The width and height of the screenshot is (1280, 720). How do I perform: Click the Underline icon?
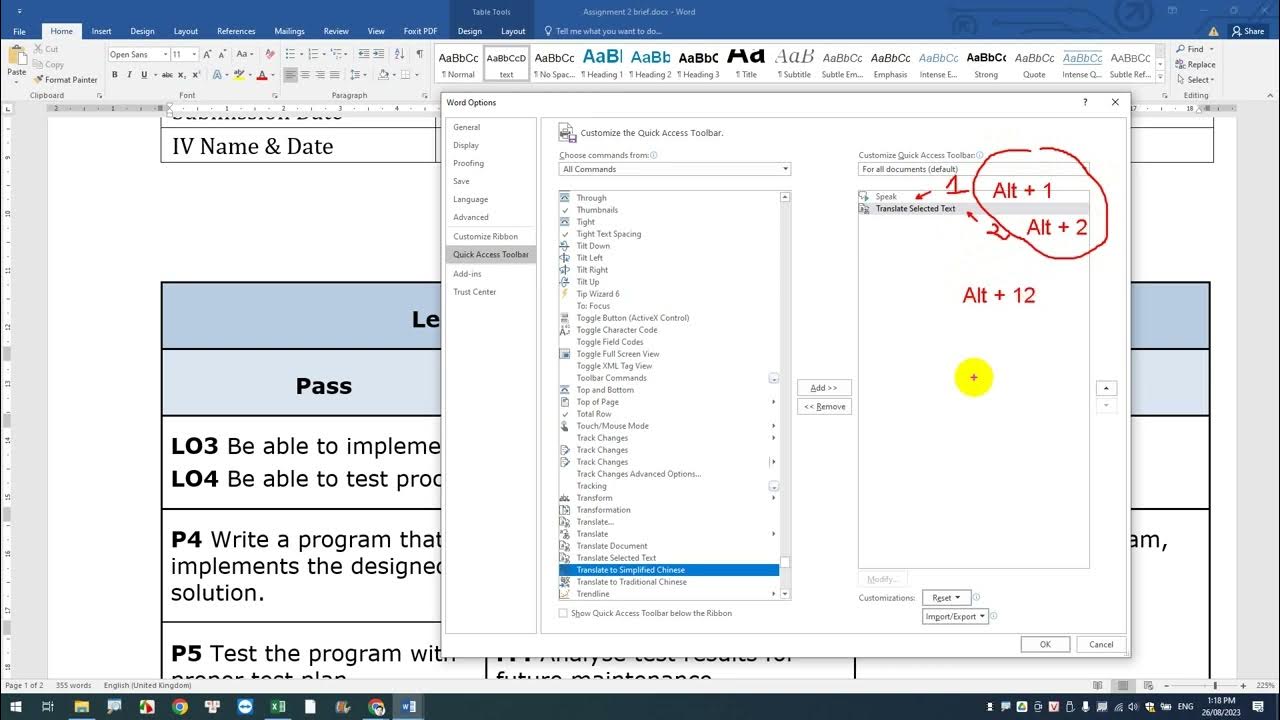tap(142, 75)
